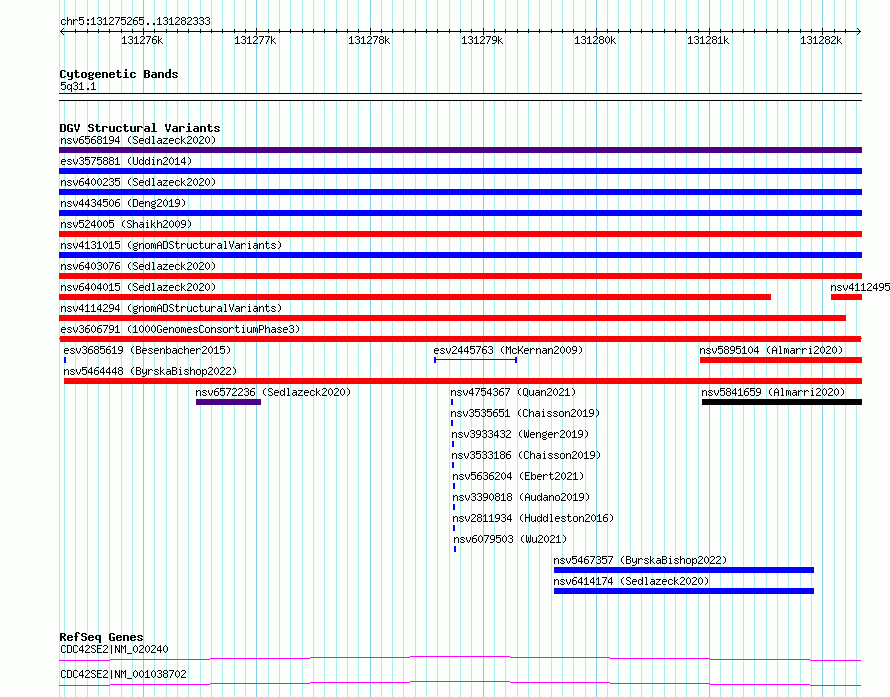Screen dimensions: 890x697
Task: Click the red nsv5464448 variant bar
Action: [x=463, y=381]
